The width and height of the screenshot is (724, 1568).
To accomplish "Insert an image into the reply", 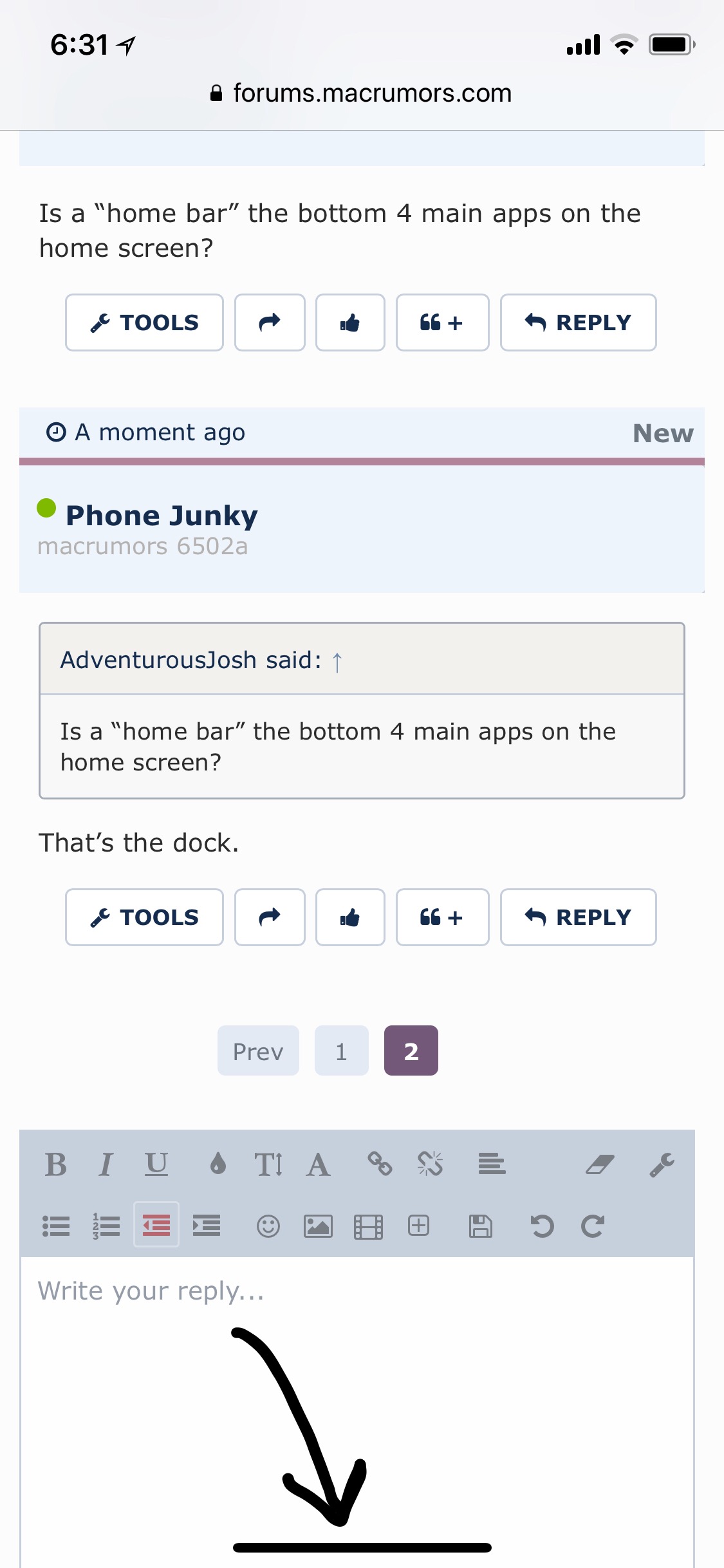I will 318,1226.
